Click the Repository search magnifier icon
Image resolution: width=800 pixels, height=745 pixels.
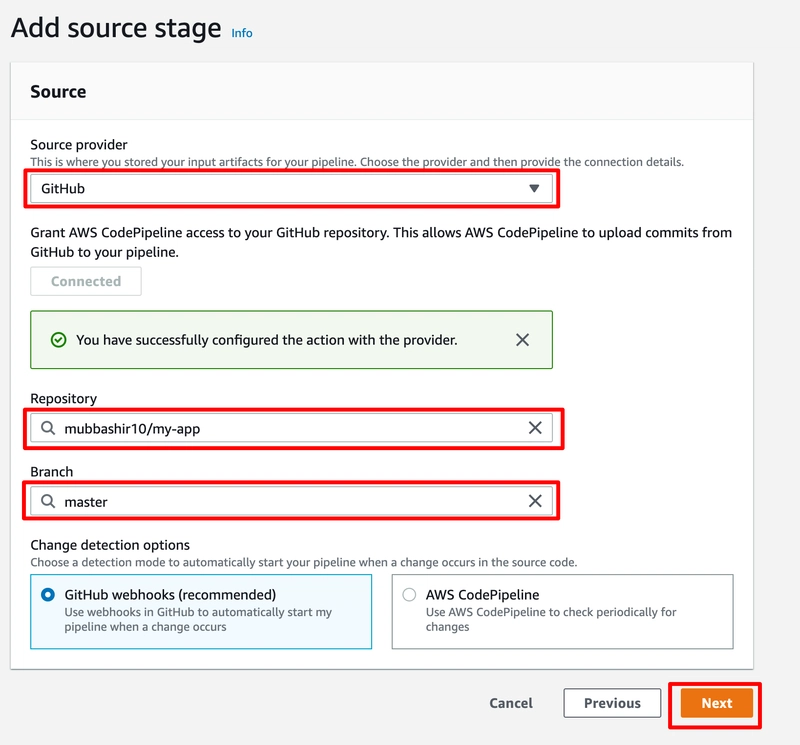pos(48,428)
